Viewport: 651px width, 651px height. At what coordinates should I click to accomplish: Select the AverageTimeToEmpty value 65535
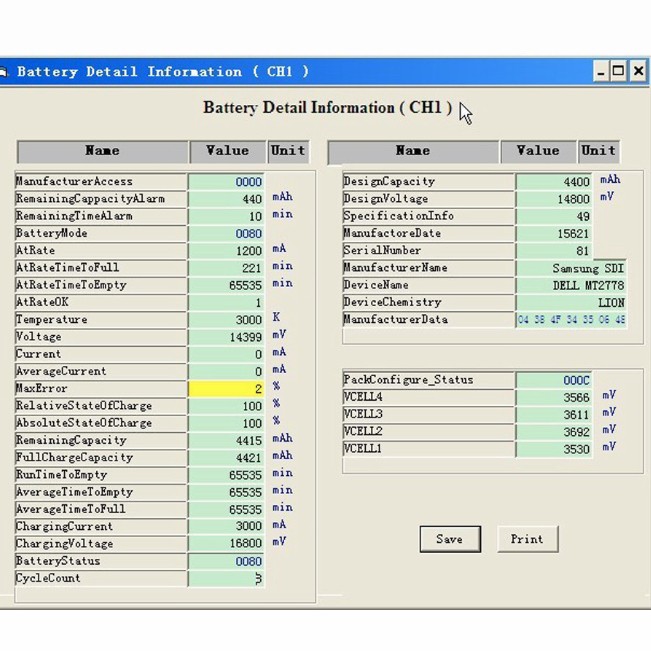(226, 492)
